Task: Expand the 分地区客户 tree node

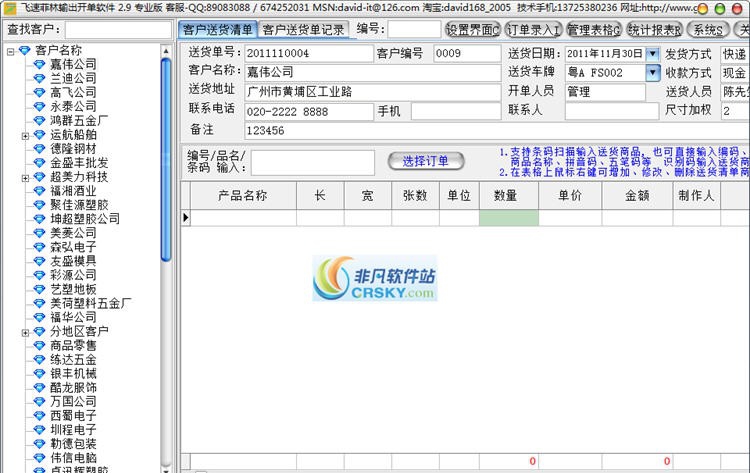Action: click(24, 331)
